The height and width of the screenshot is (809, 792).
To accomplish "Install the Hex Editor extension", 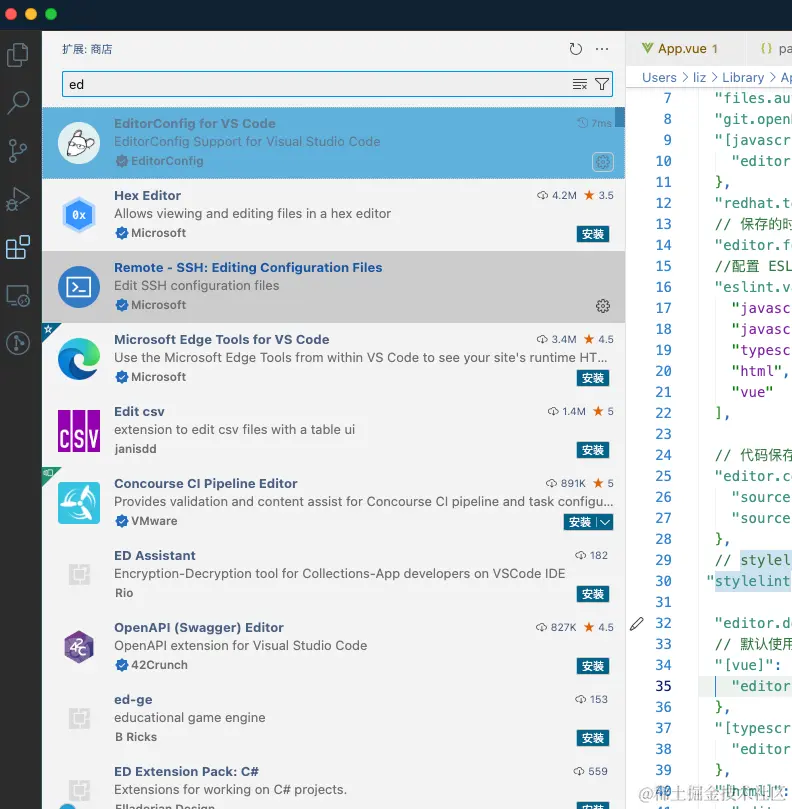I will (x=593, y=234).
